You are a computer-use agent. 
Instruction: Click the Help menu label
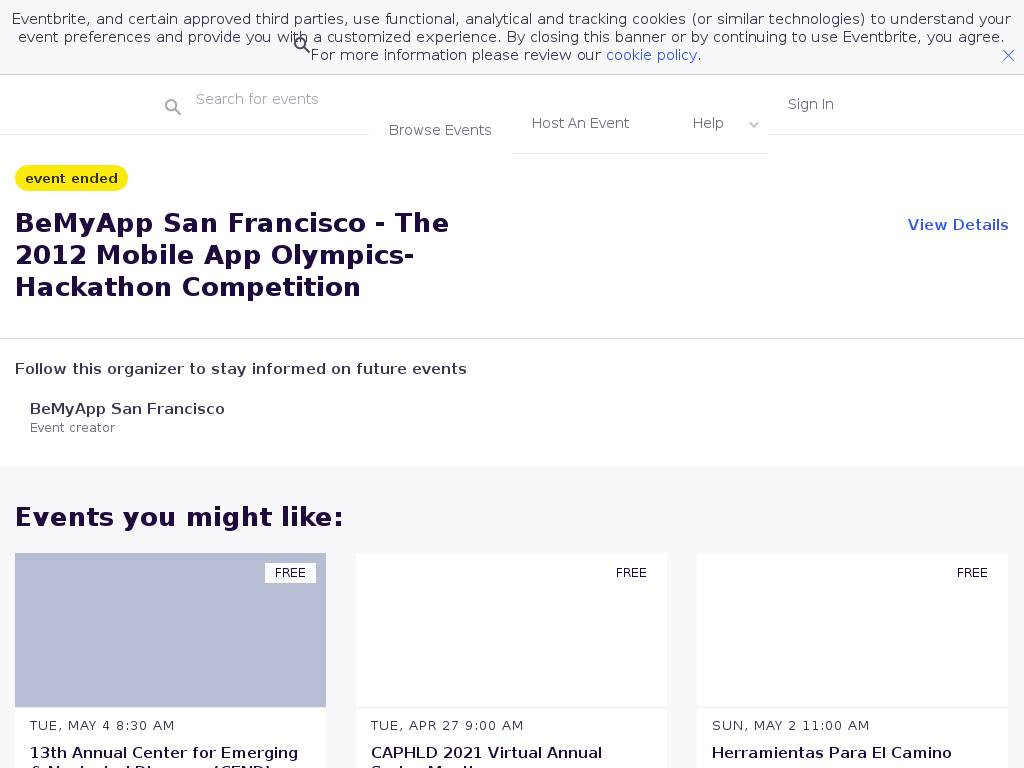[x=708, y=123]
